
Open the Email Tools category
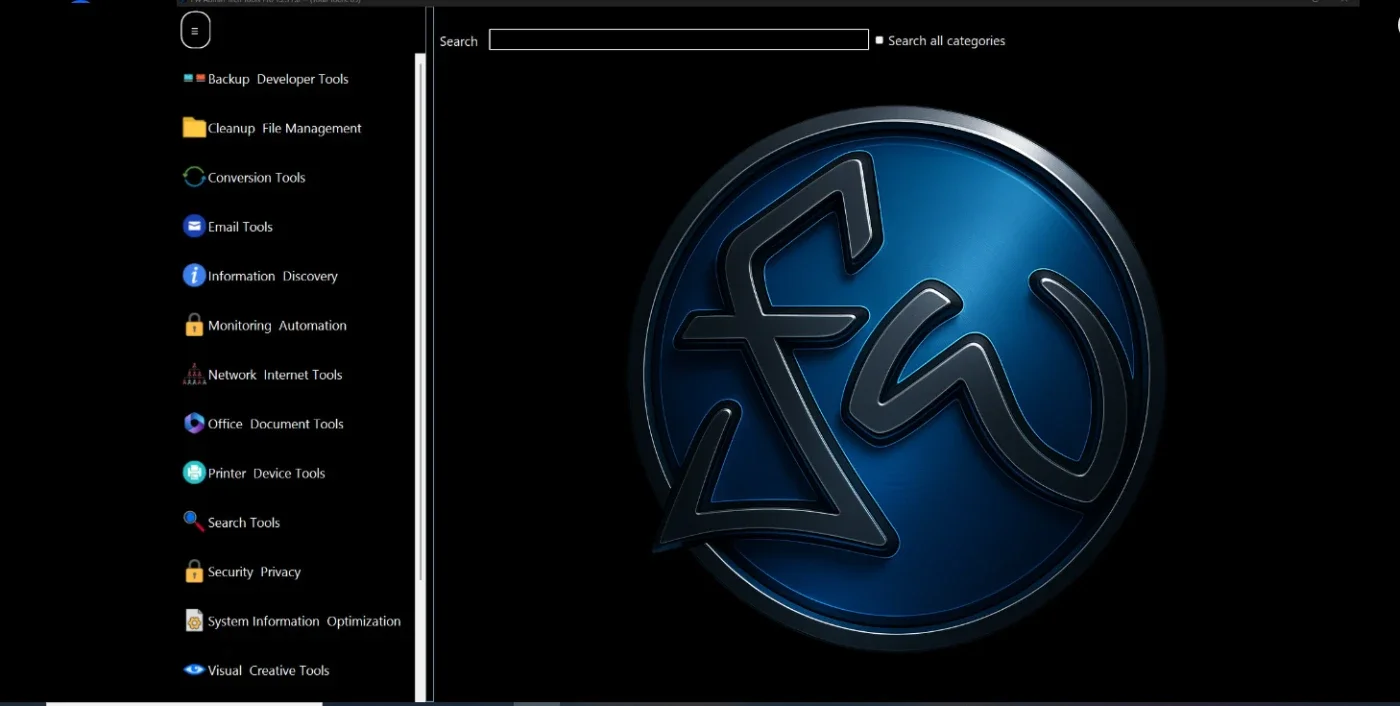[240, 227]
